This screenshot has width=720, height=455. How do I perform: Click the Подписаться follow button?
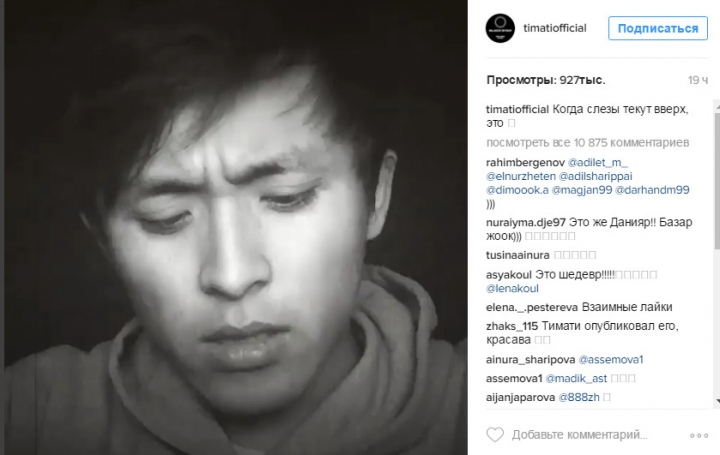[x=658, y=28]
